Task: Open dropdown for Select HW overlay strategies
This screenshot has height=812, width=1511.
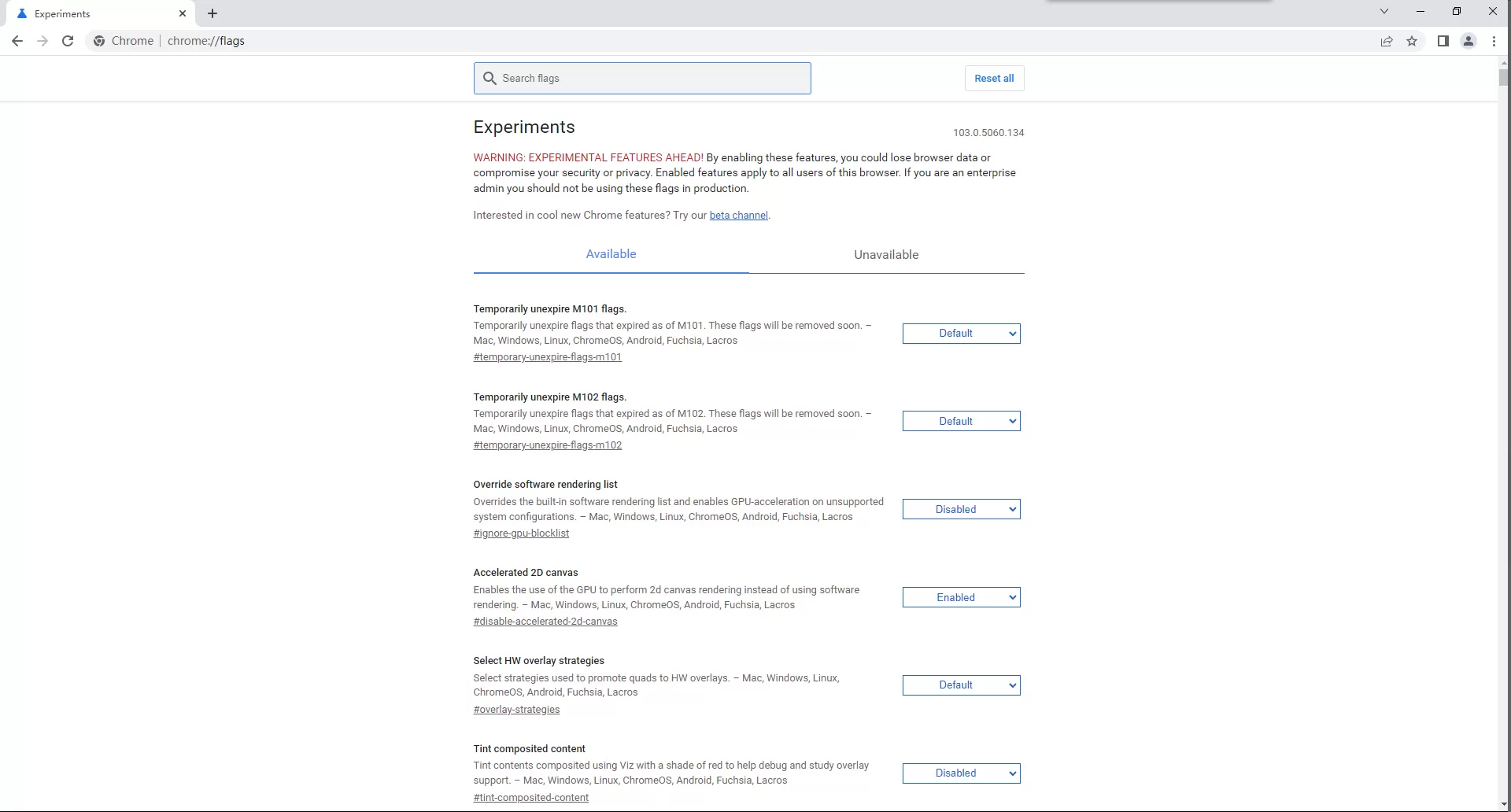Action: pyautogui.click(x=961, y=685)
